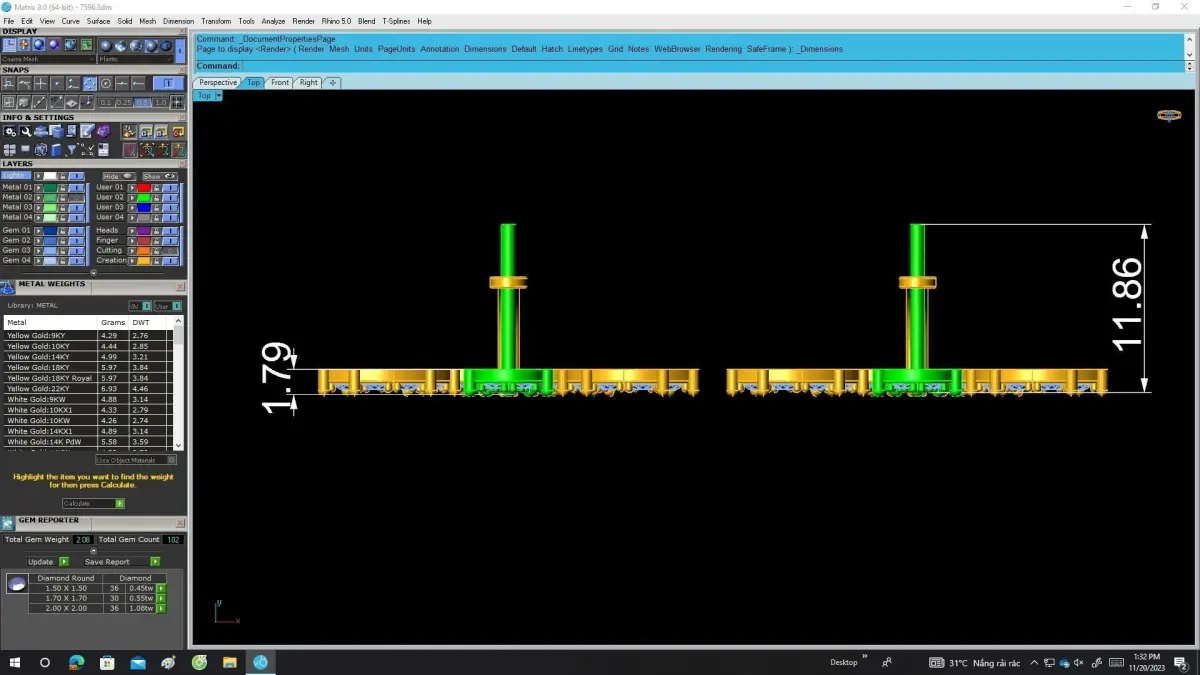Click the perpendicular snap icon in Snaps panel

[x=8, y=83]
